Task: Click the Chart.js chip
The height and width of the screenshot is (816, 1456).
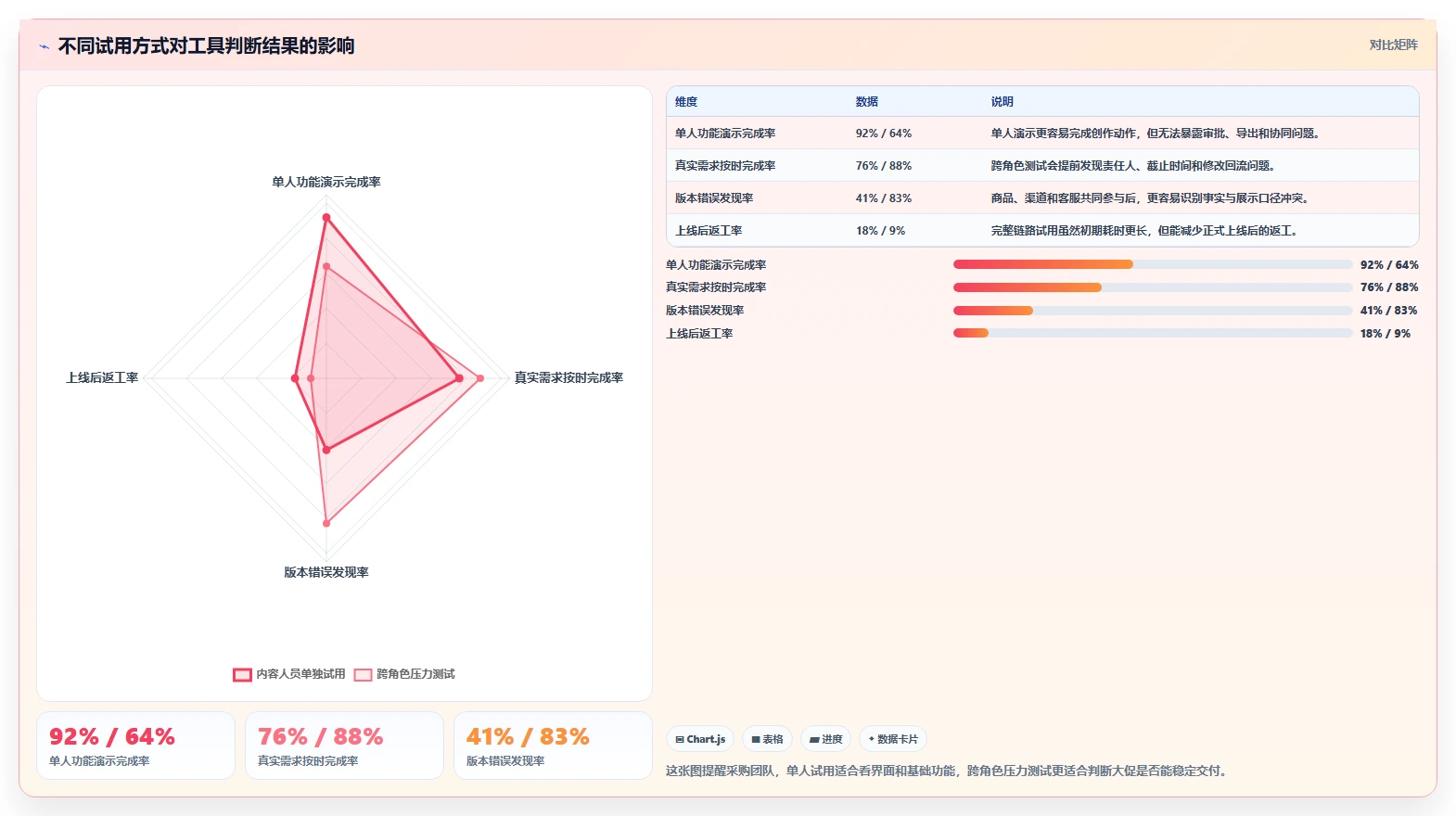Action: click(x=700, y=739)
